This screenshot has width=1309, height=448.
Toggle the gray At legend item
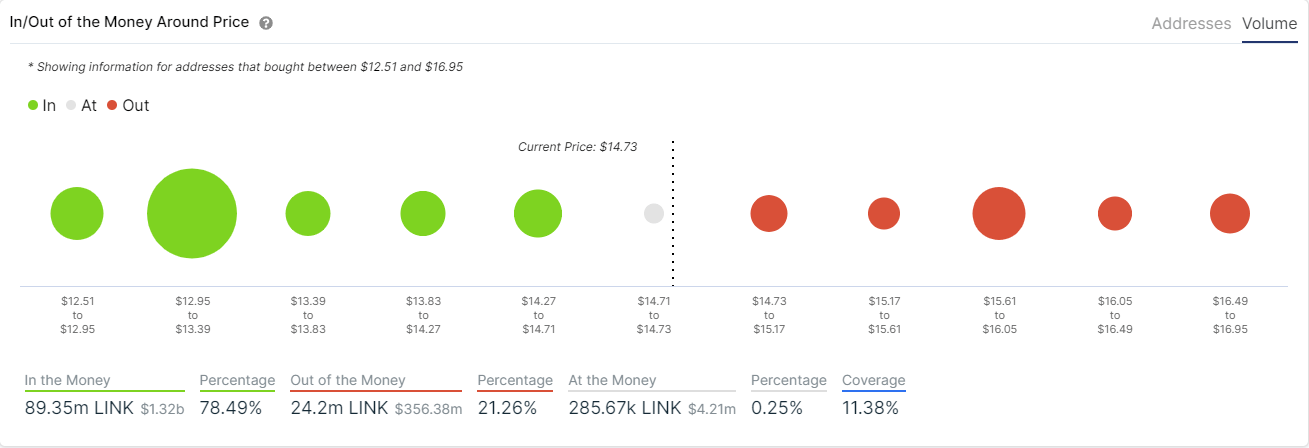pos(81,105)
